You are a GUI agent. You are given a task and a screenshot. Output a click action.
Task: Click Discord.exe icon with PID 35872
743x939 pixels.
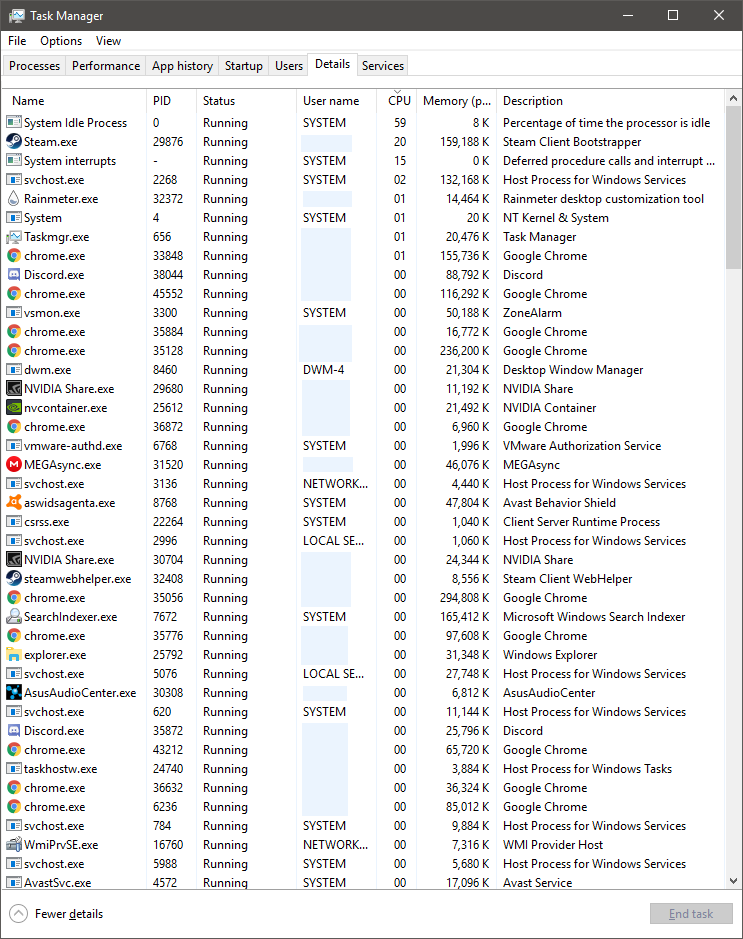click(x=14, y=731)
